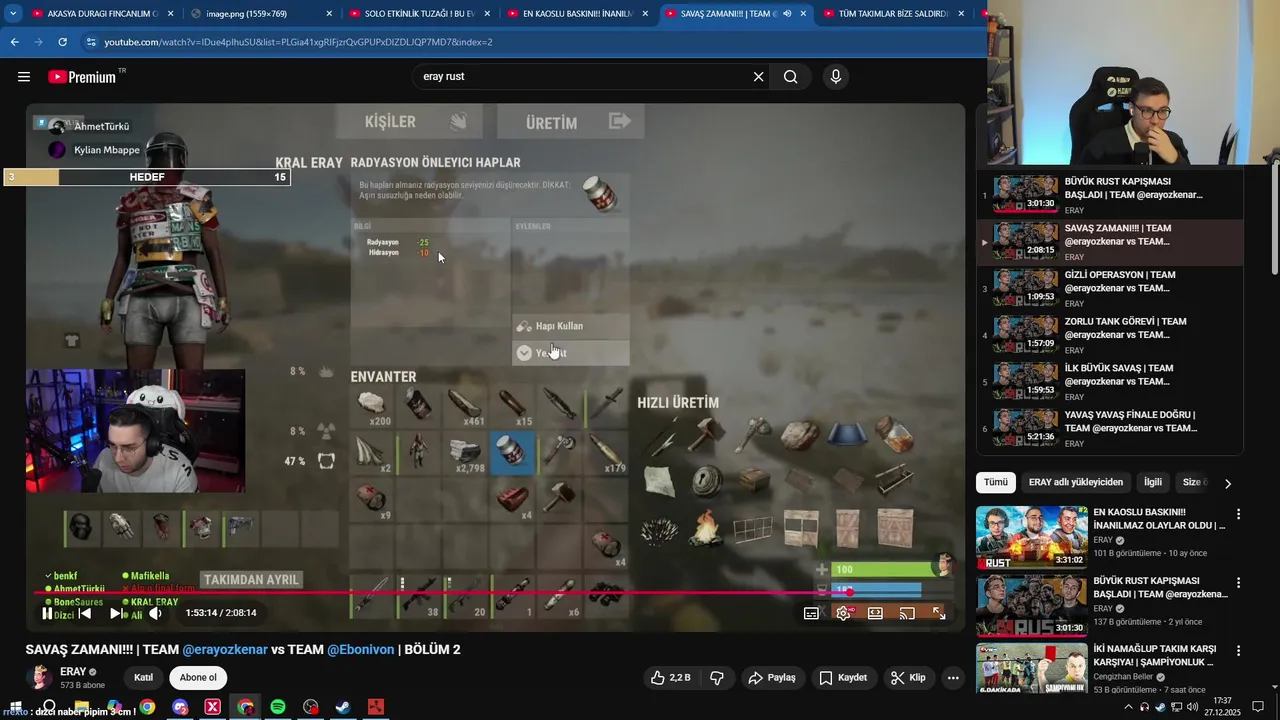1280x720 pixels.
Task: Skip to previous playlist video
Action: tap(85, 613)
